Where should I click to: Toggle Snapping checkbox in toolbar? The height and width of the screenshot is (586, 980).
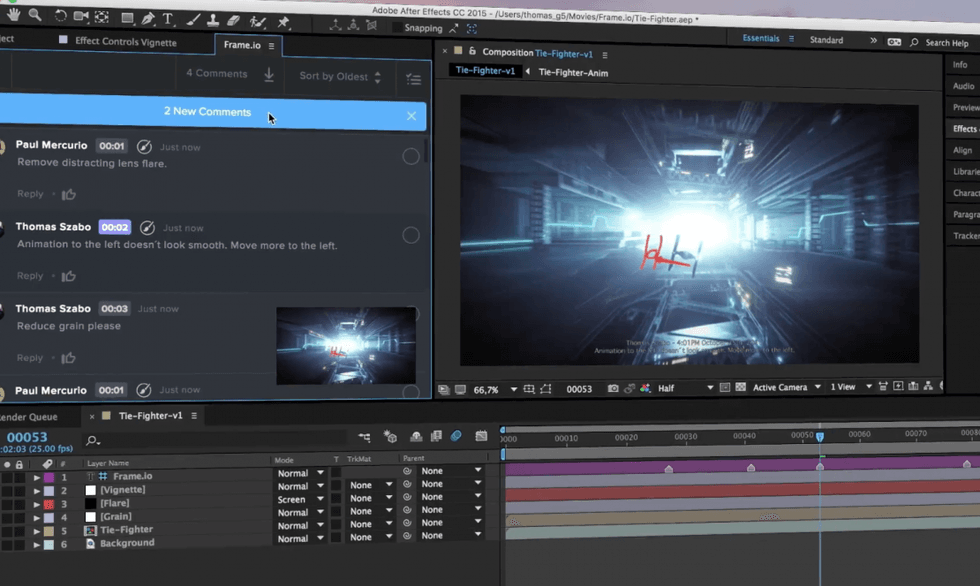click(397, 27)
